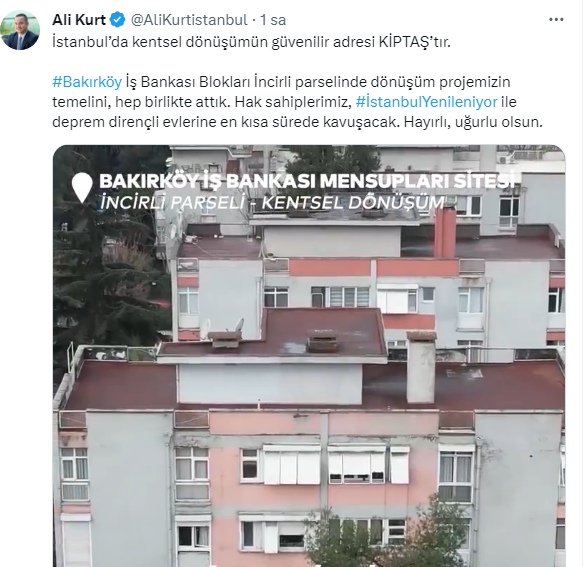Click the white location pin icon
583x567 pixels.
(x=82, y=187)
